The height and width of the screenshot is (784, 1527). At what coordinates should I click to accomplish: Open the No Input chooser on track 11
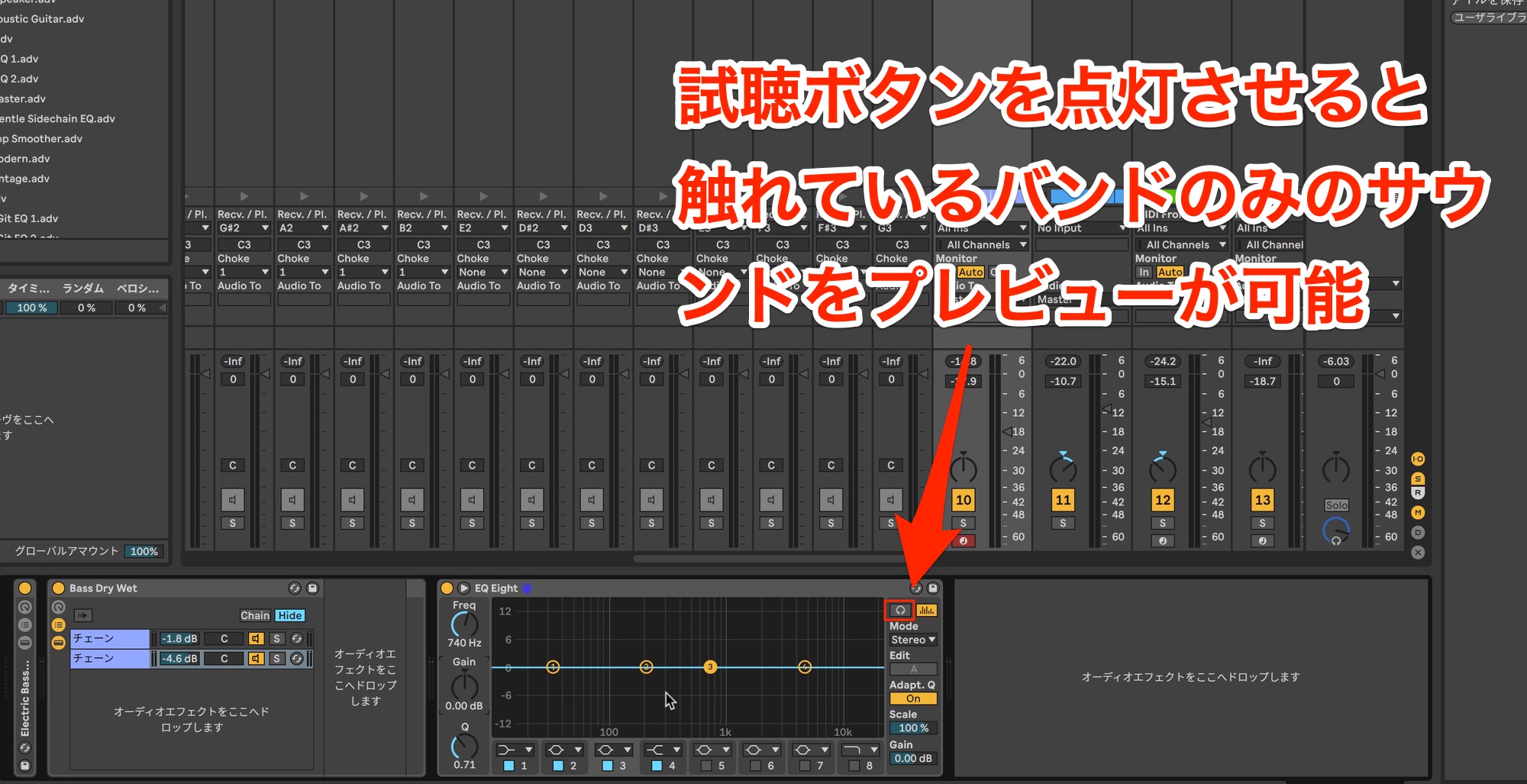pyautogui.click(x=1082, y=228)
